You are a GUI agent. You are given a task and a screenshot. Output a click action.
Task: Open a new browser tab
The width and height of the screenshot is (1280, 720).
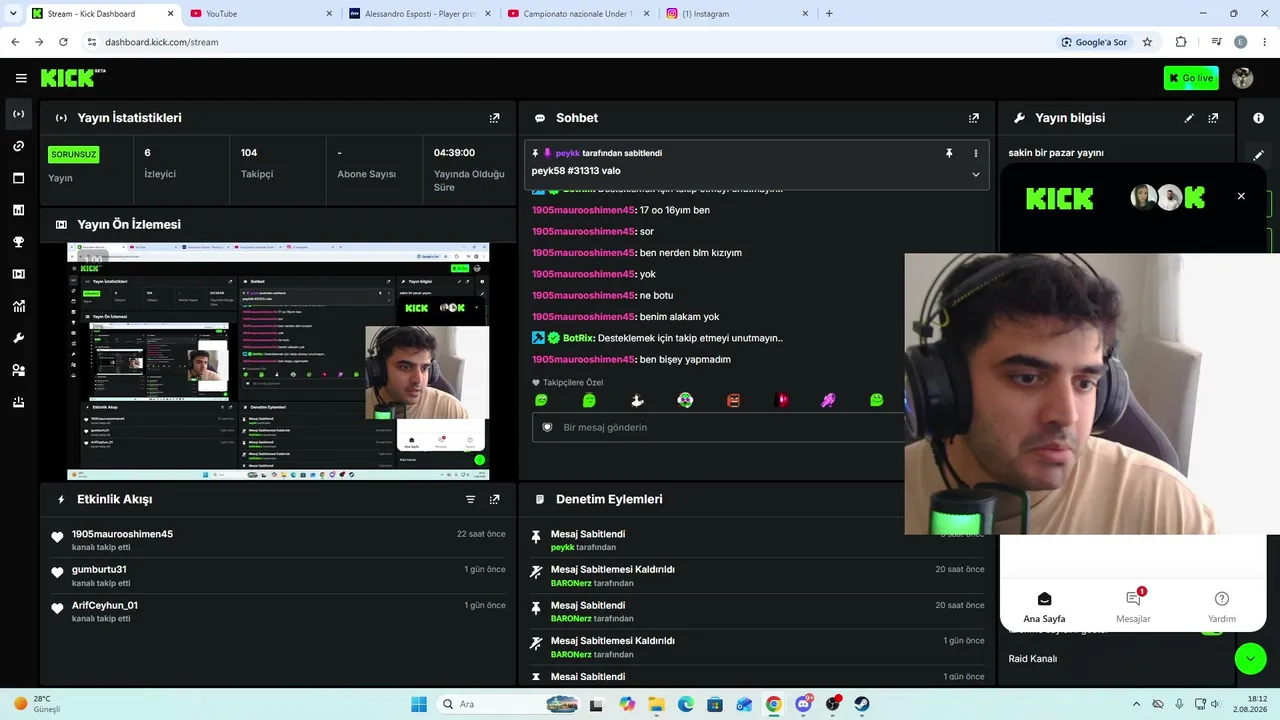coord(829,14)
